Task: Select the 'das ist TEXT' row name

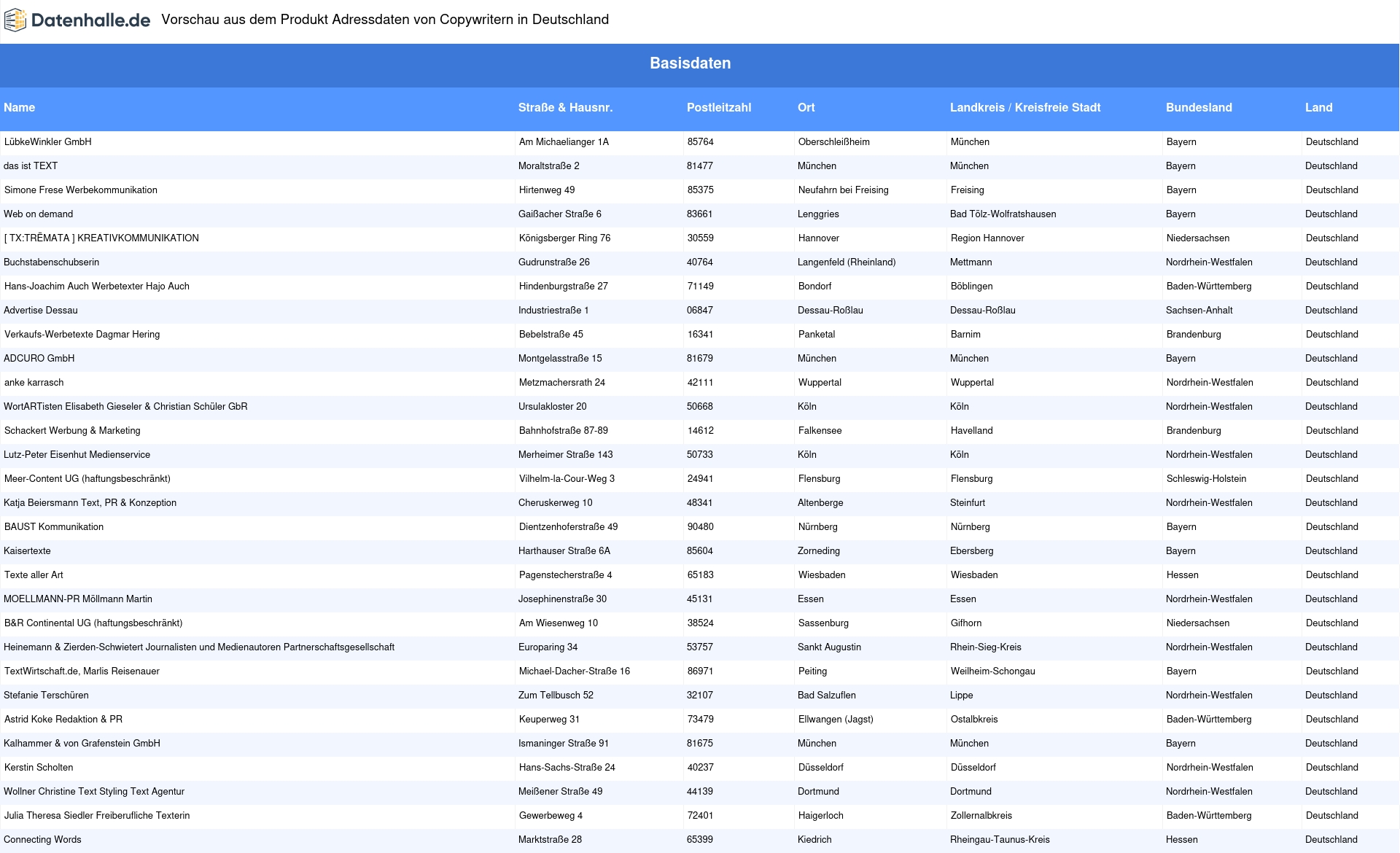Action: point(31,166)
